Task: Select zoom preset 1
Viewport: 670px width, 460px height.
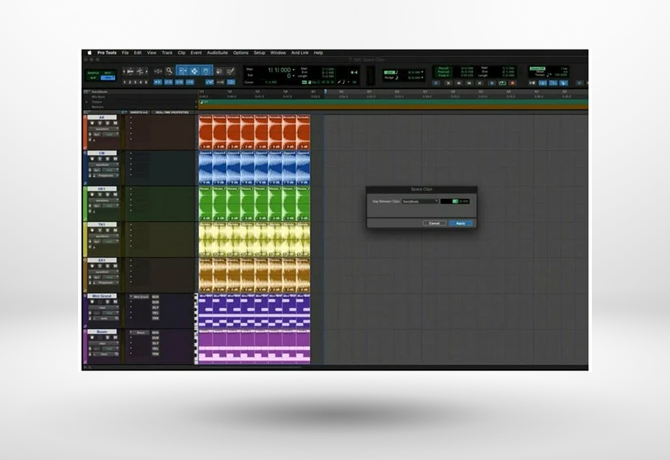Action: [x=124, y=82]
